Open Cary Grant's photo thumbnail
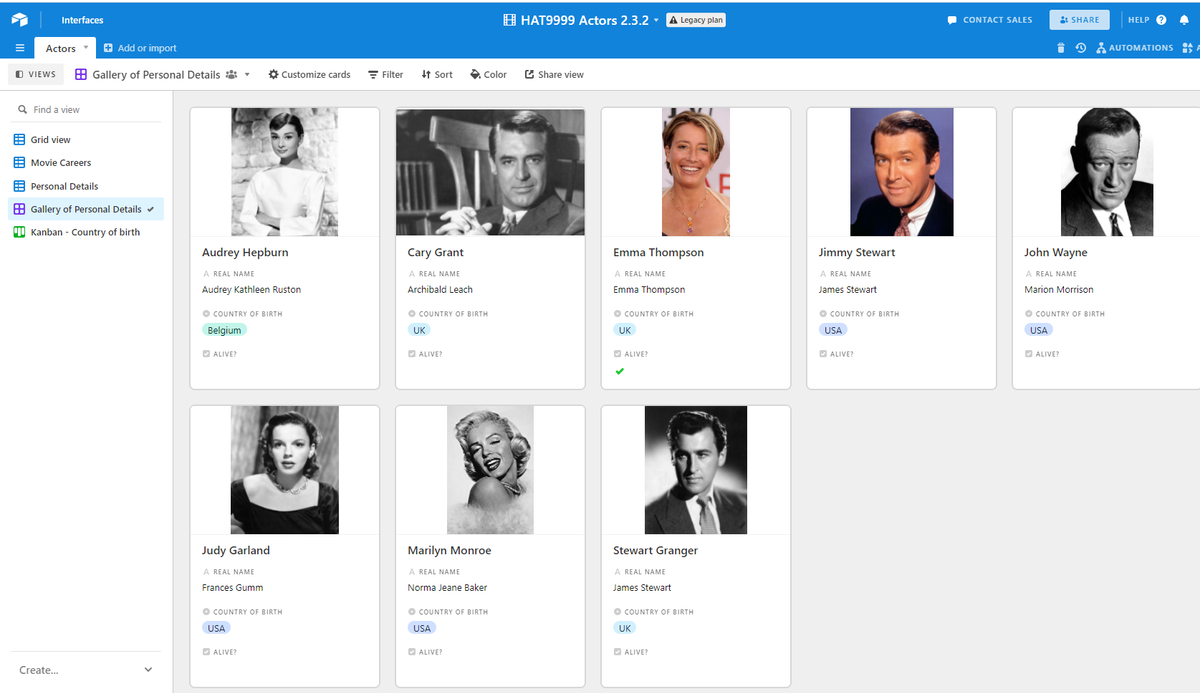Screen dimensions: 1200x693 (490, 172)
